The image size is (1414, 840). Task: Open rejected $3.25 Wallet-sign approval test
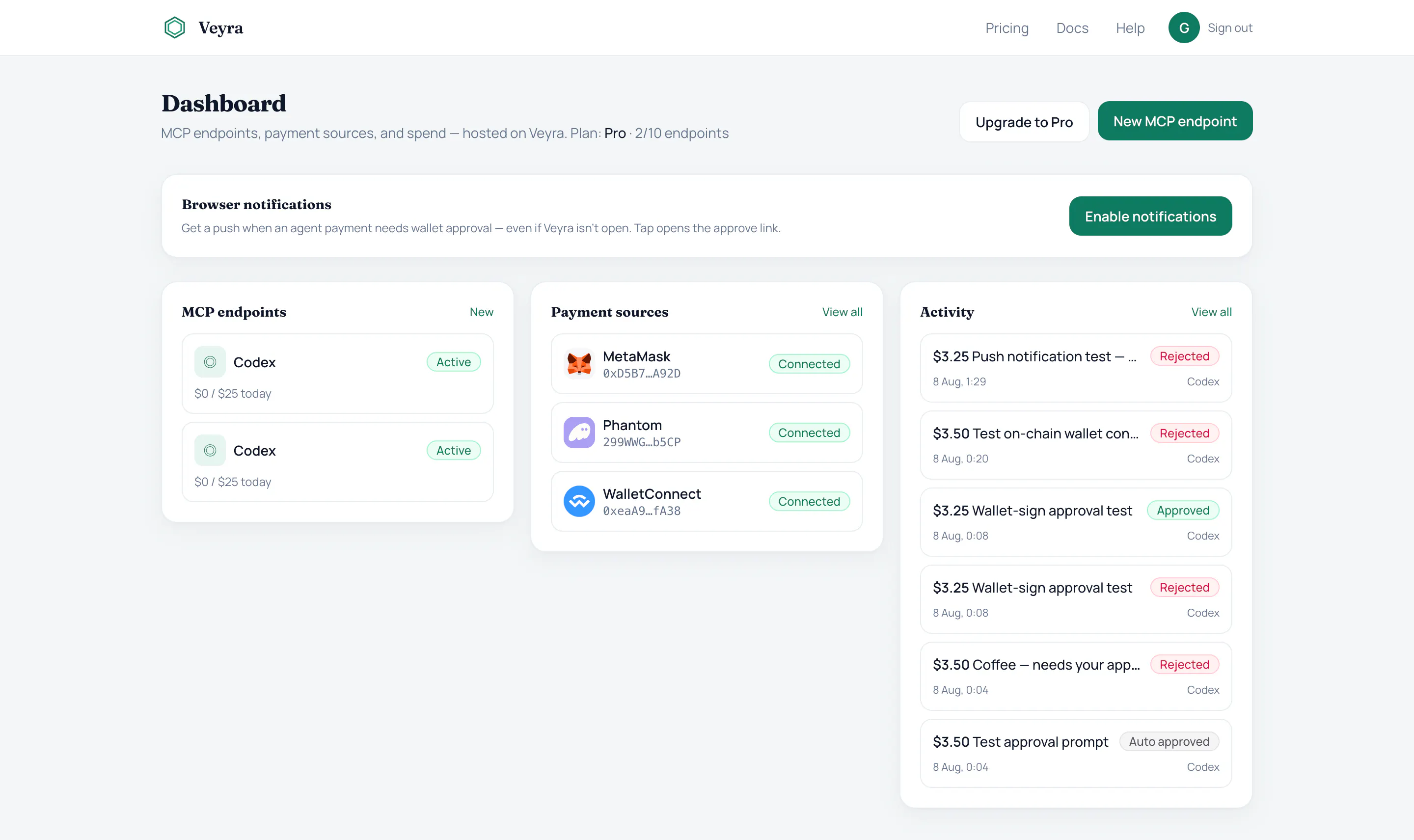[x=1076, y=599]
